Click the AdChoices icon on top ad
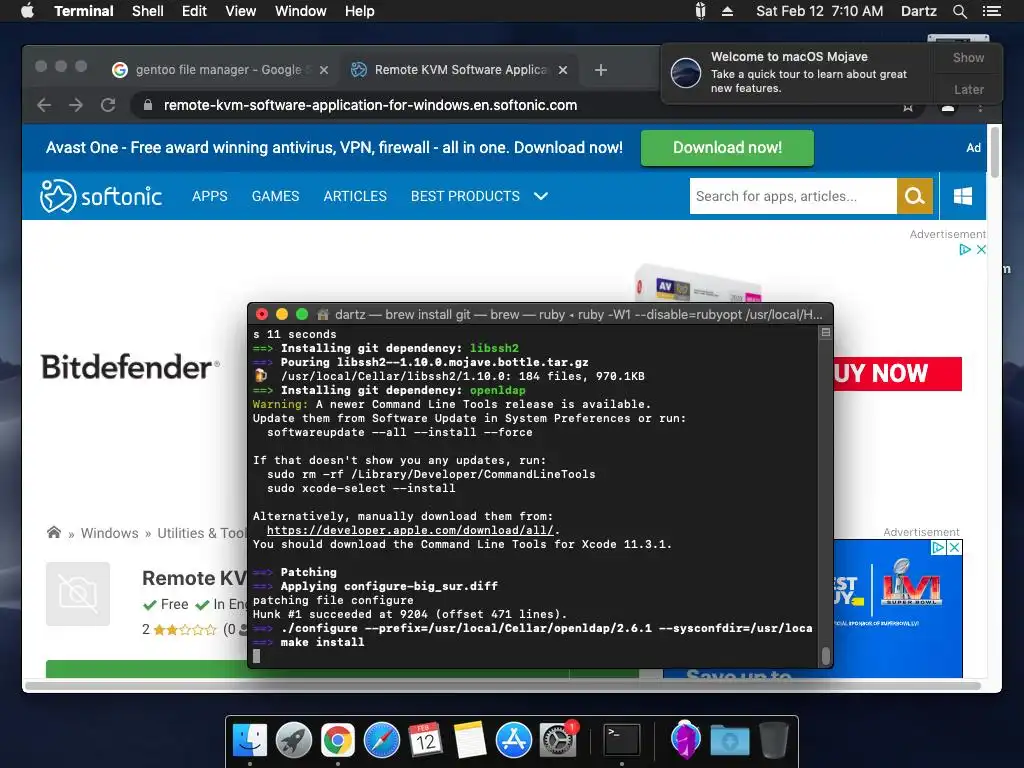The height and width of the screenshot is (768, 1024). click(x=965, y=249)
